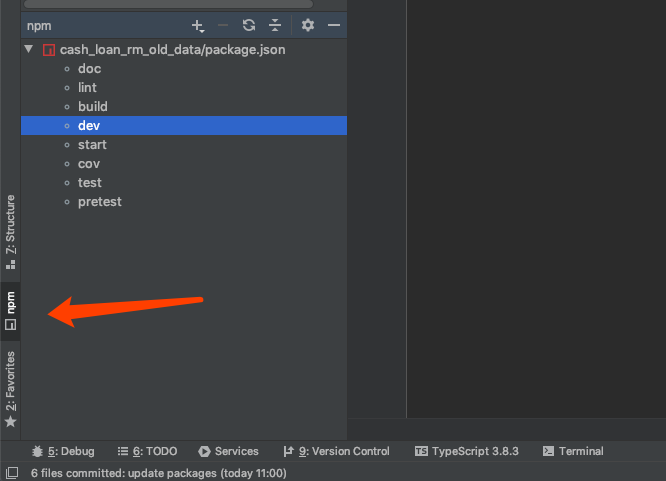Select the doc npm script
The width and height of the screenshot is (666, 481).
(x=89, y=68)
